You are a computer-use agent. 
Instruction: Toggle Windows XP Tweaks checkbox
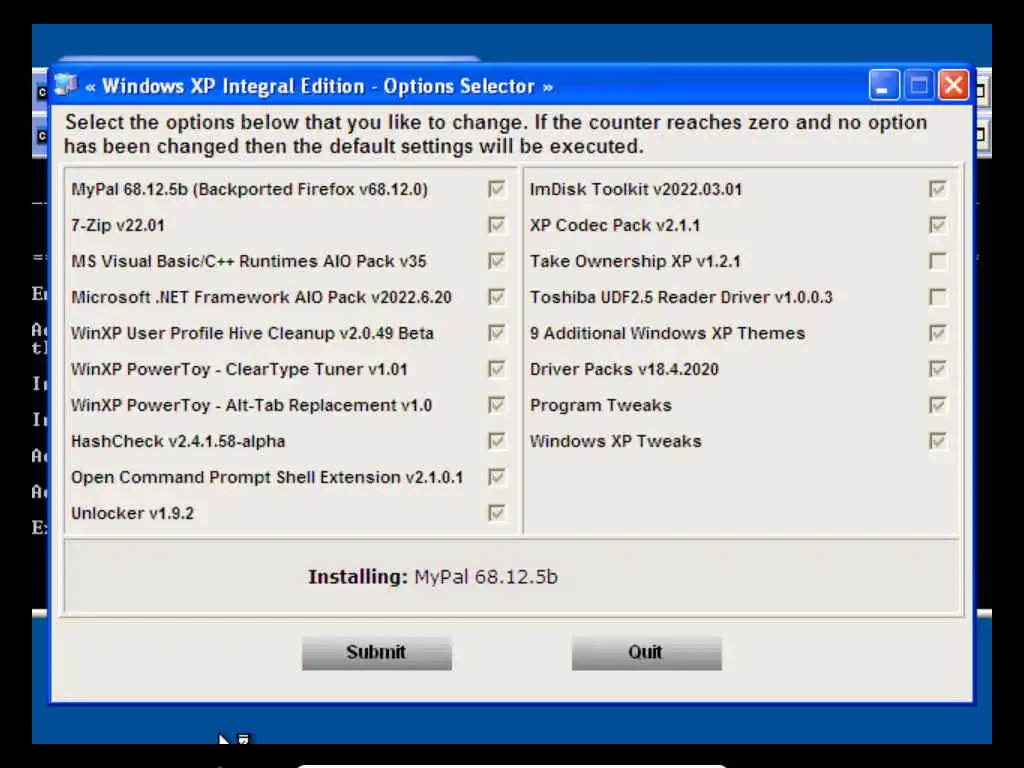[x=938, y=441]
